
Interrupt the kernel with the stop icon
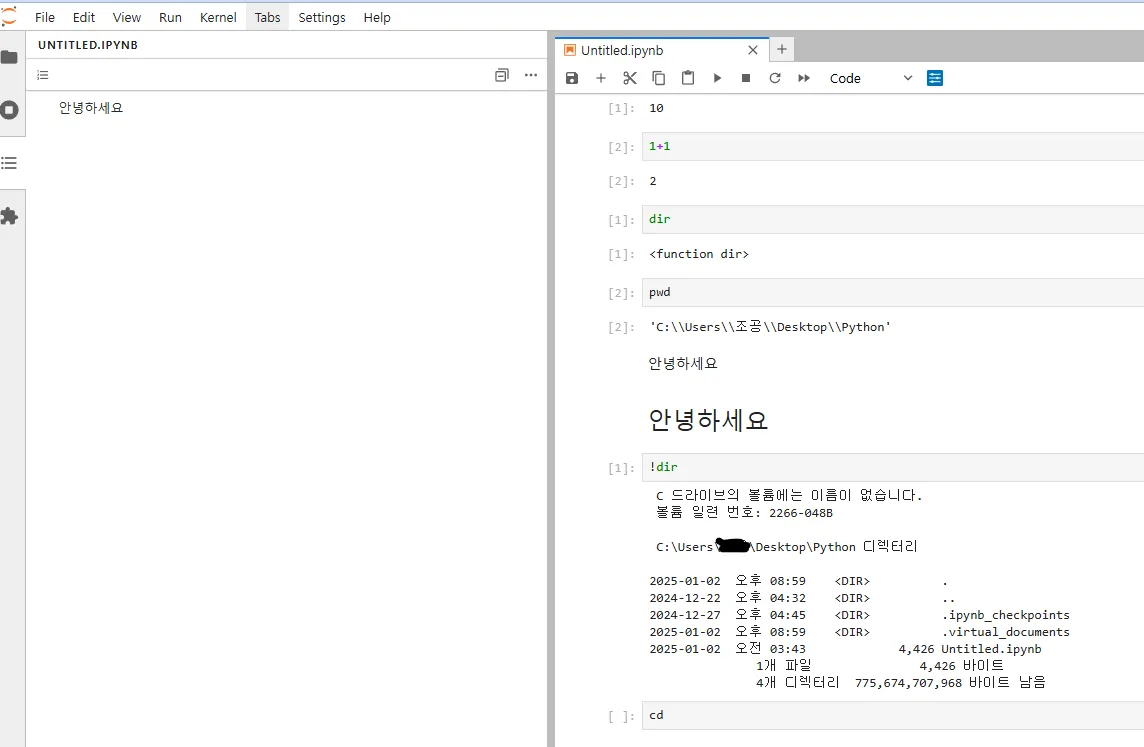coord(746,78)
